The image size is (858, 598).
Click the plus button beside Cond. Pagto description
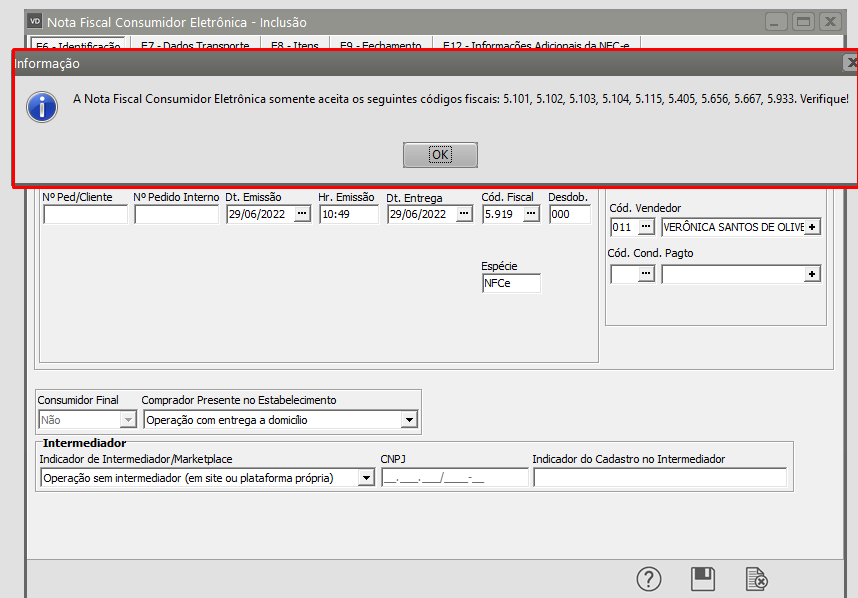pyautogui.click(x=812, y=274)
